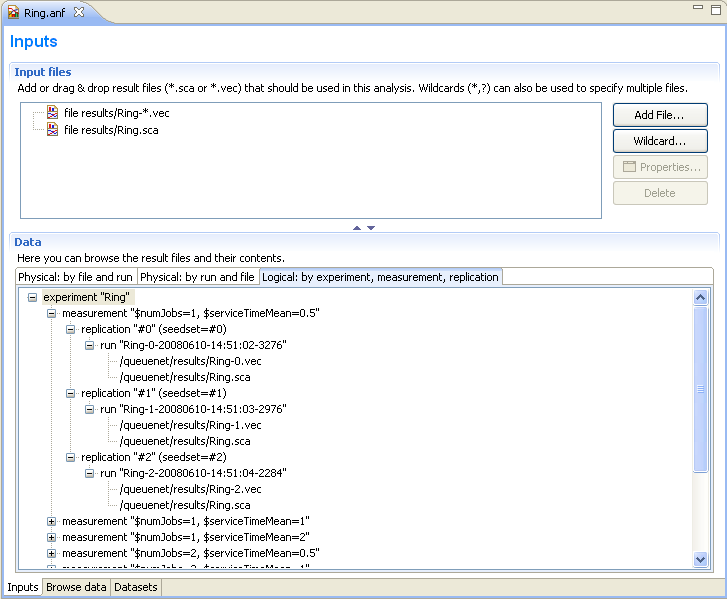Minimize the editor area
The image size is (727, 599).
698,7
